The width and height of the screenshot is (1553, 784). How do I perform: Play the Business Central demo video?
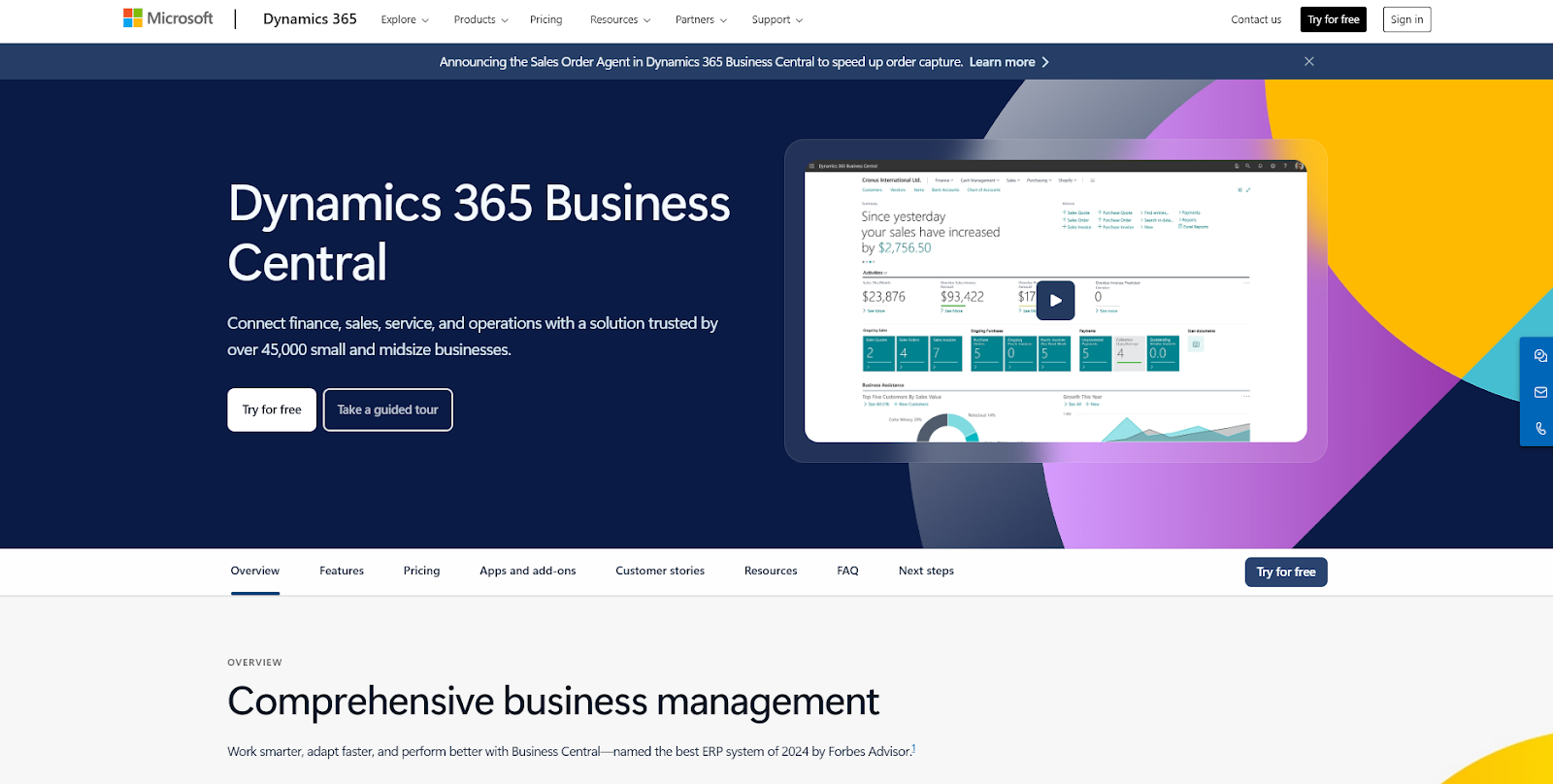pyautogui.click(x=1056, y=301)
